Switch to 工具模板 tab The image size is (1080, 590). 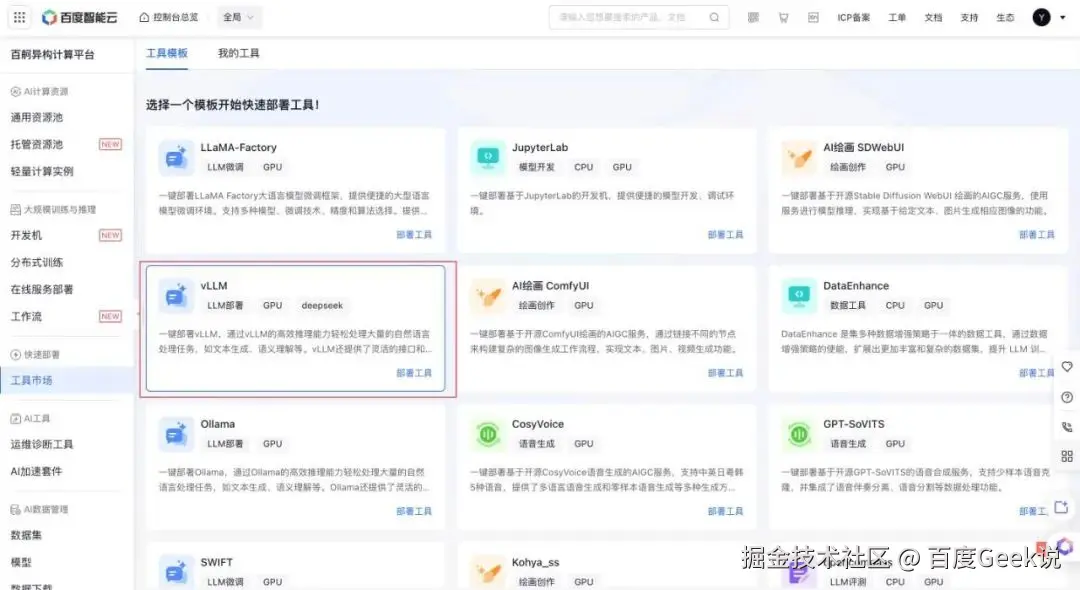coord(167,53)
